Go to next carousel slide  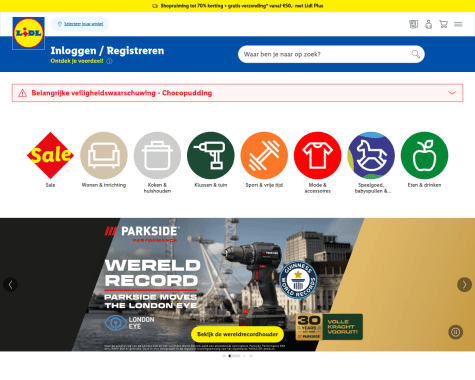[464, 285]
